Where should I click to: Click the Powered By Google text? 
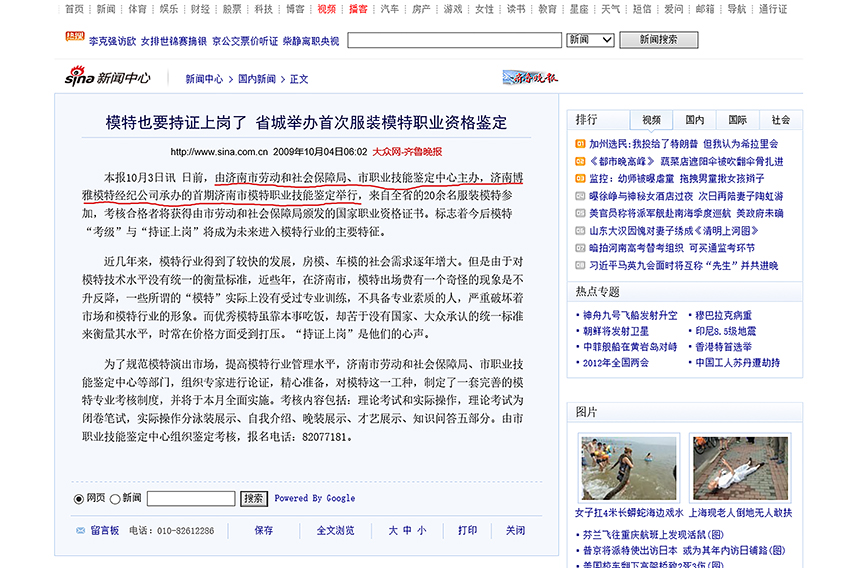click(314, 498)
